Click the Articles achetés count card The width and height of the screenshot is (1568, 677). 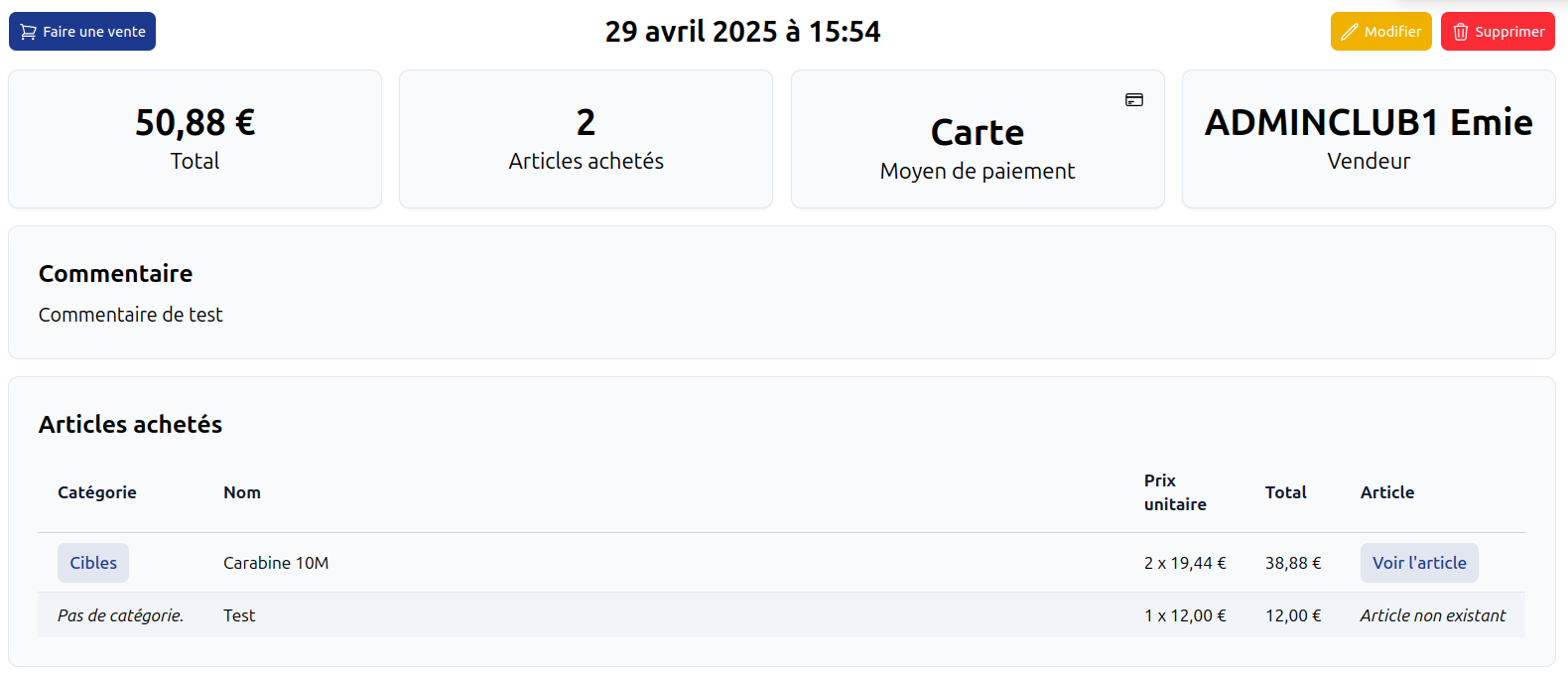click(586, 139)
